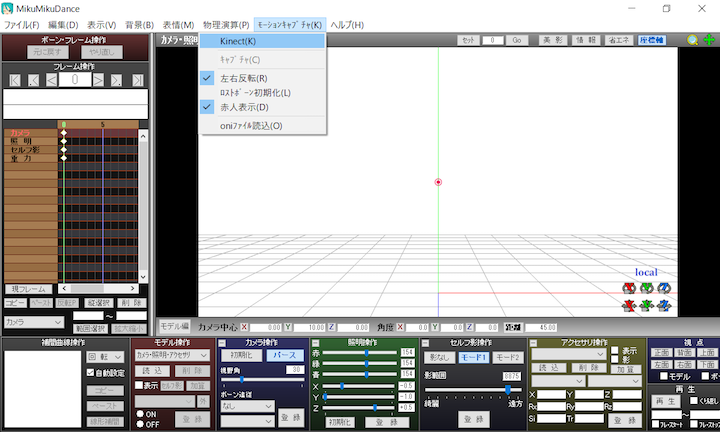
Task: Click the green cross move view icon
Action: (709, 40)
